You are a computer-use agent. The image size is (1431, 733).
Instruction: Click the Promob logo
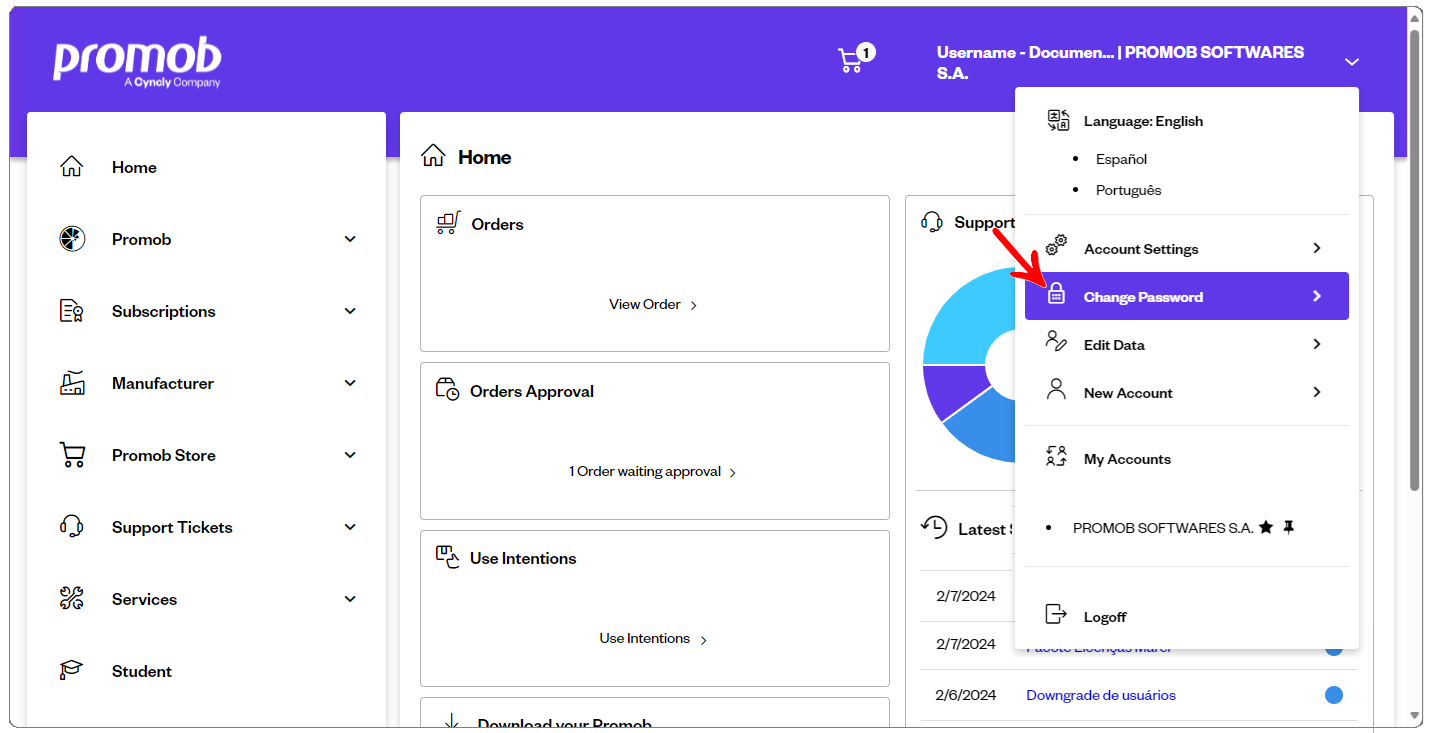pos(137,63)
